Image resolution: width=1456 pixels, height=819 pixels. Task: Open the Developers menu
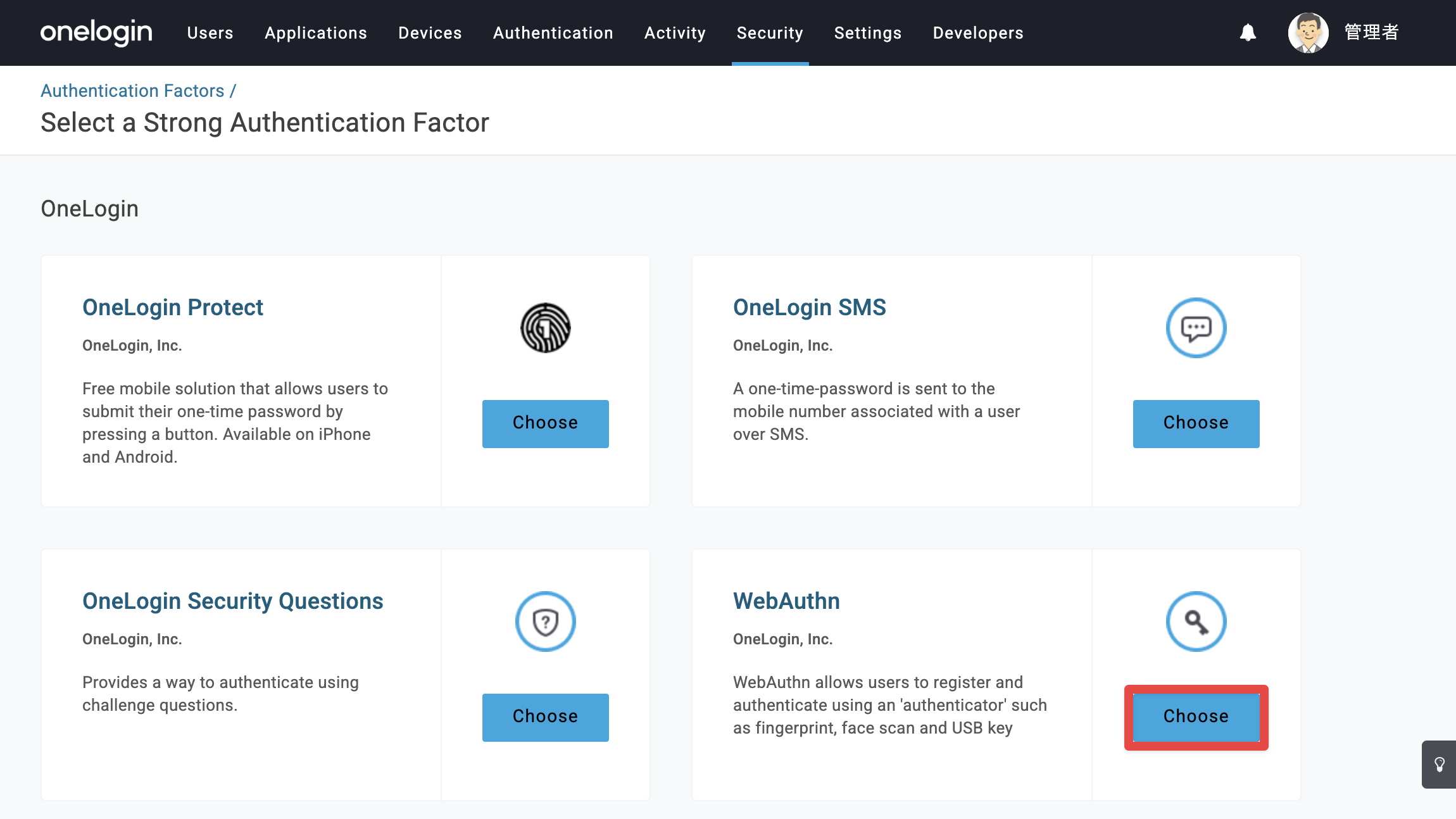(978, 33)
